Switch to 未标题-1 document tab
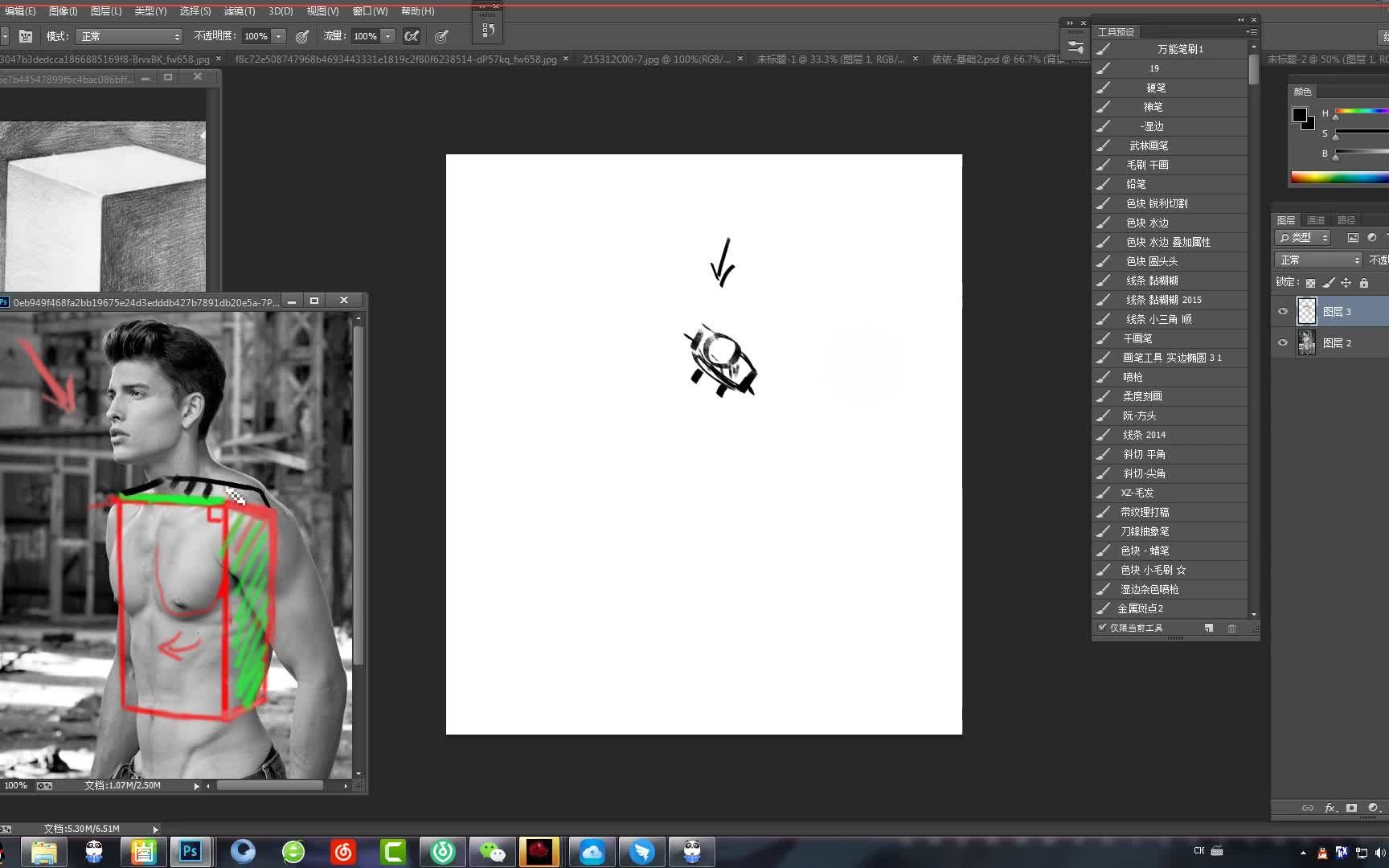The width and height of the screenshot is (1389, 868). (830, 59)
